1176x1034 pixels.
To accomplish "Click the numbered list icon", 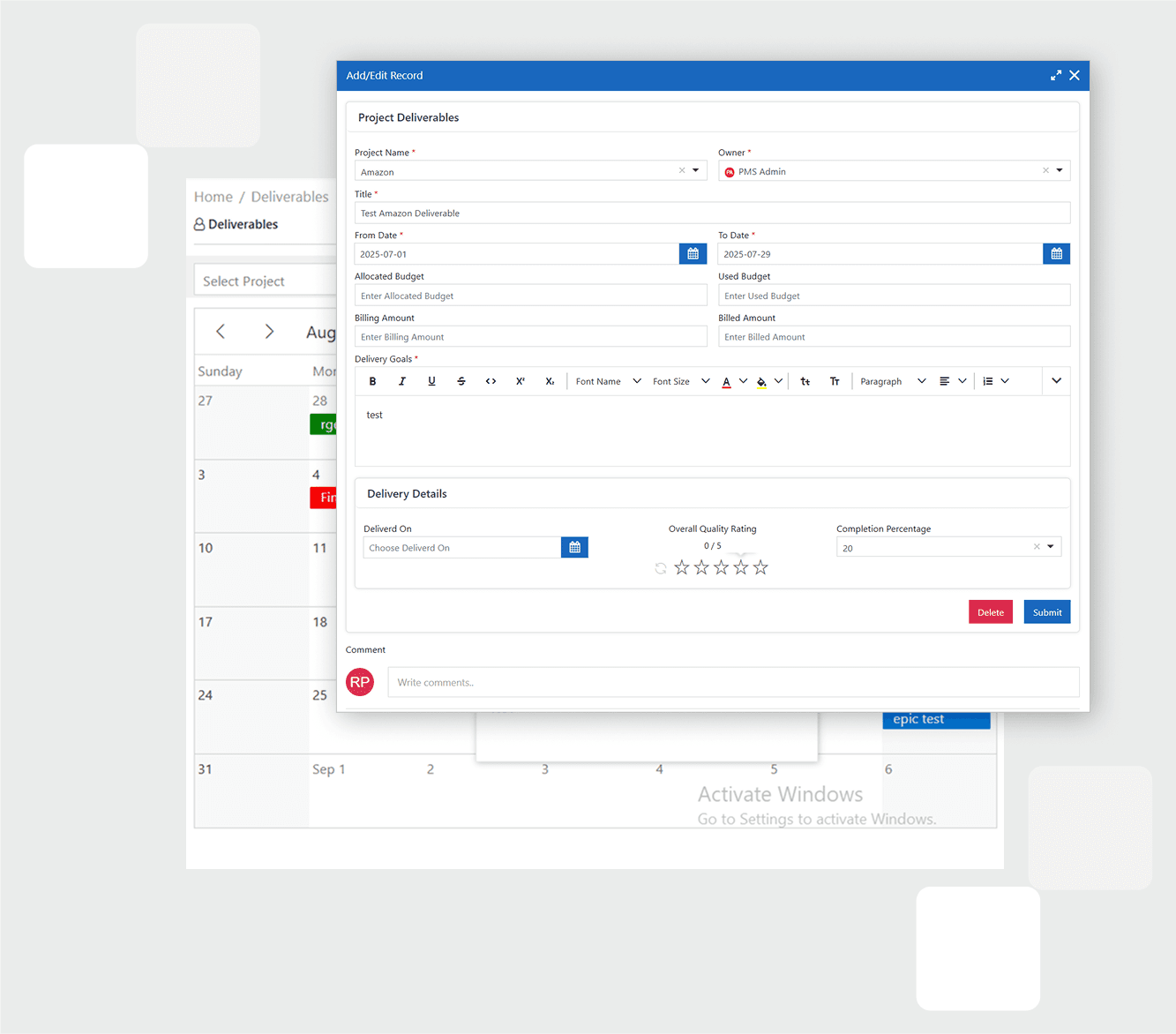I will (x=988, y=381).
